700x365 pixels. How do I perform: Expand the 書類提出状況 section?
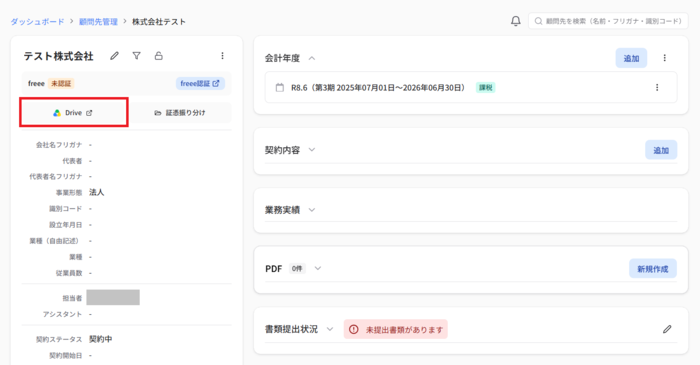click(329, 329)
